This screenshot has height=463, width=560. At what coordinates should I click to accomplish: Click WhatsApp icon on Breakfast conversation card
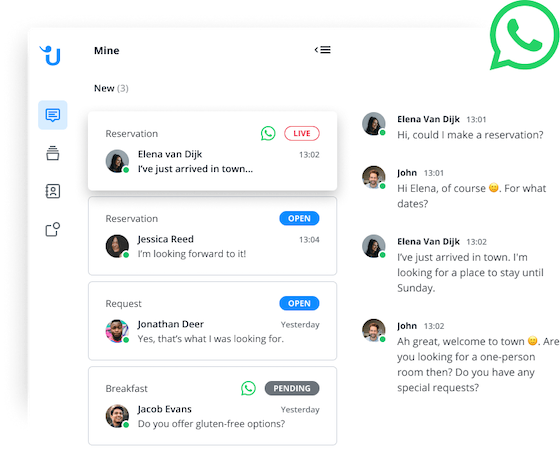pyautogui.click(x=248, y=388)
